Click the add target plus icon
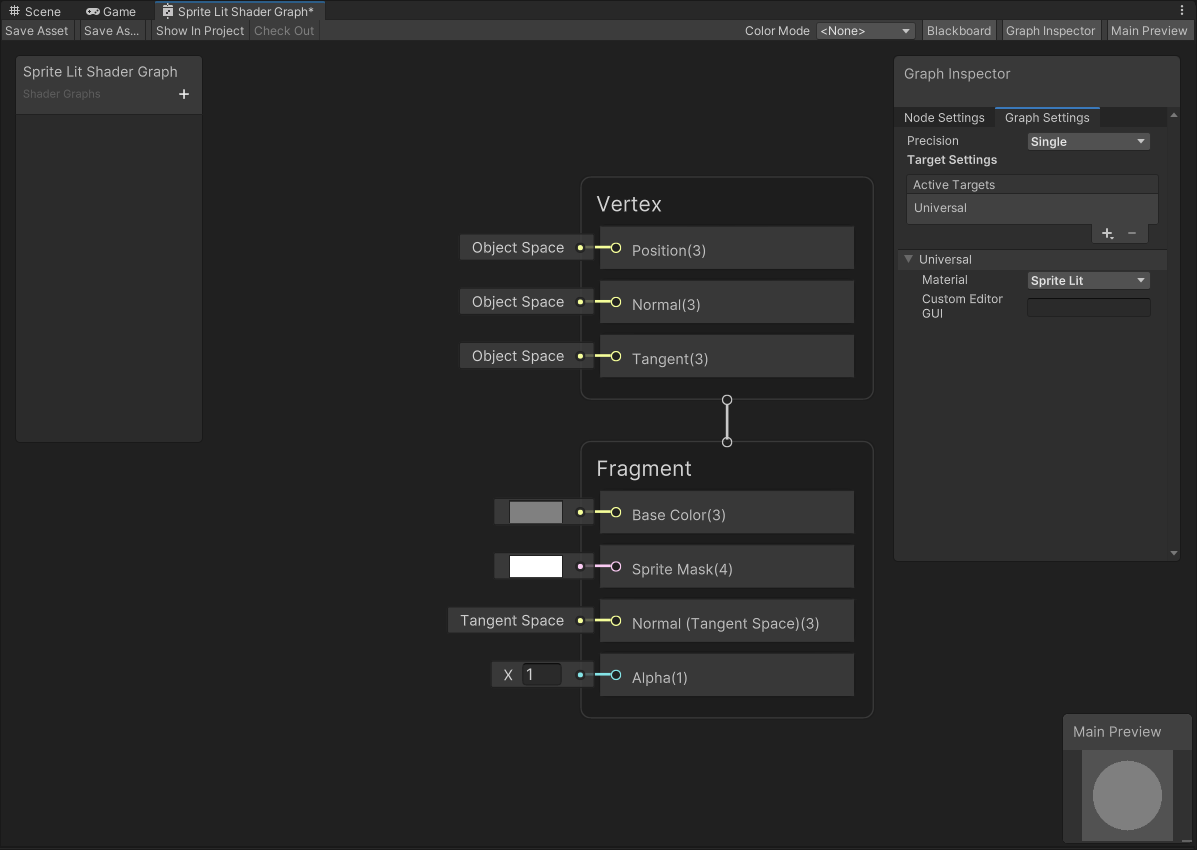Screen dimensions: 1197x850 click(1107, 233)
